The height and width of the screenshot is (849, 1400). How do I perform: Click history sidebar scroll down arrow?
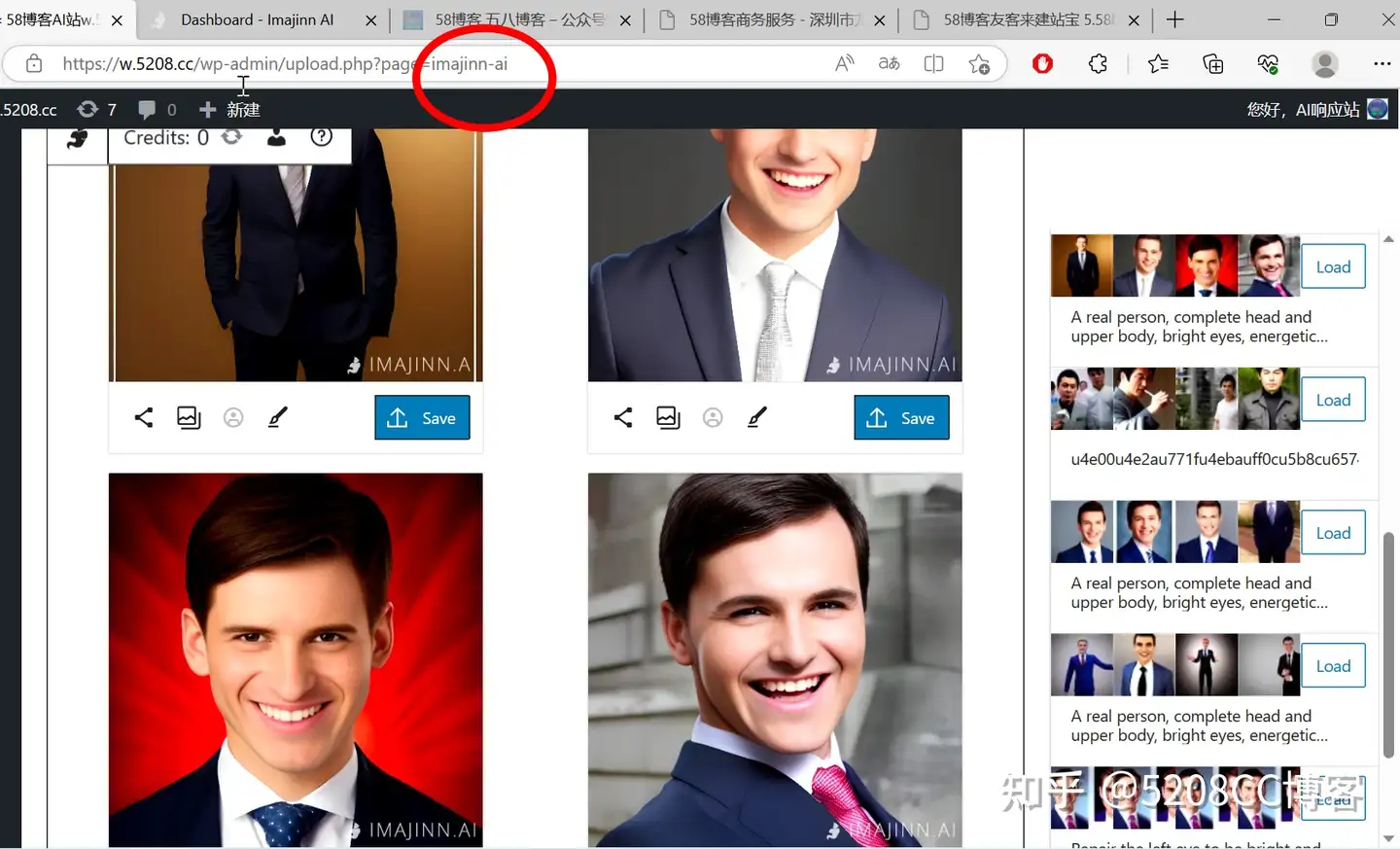tap(1388, 837)
